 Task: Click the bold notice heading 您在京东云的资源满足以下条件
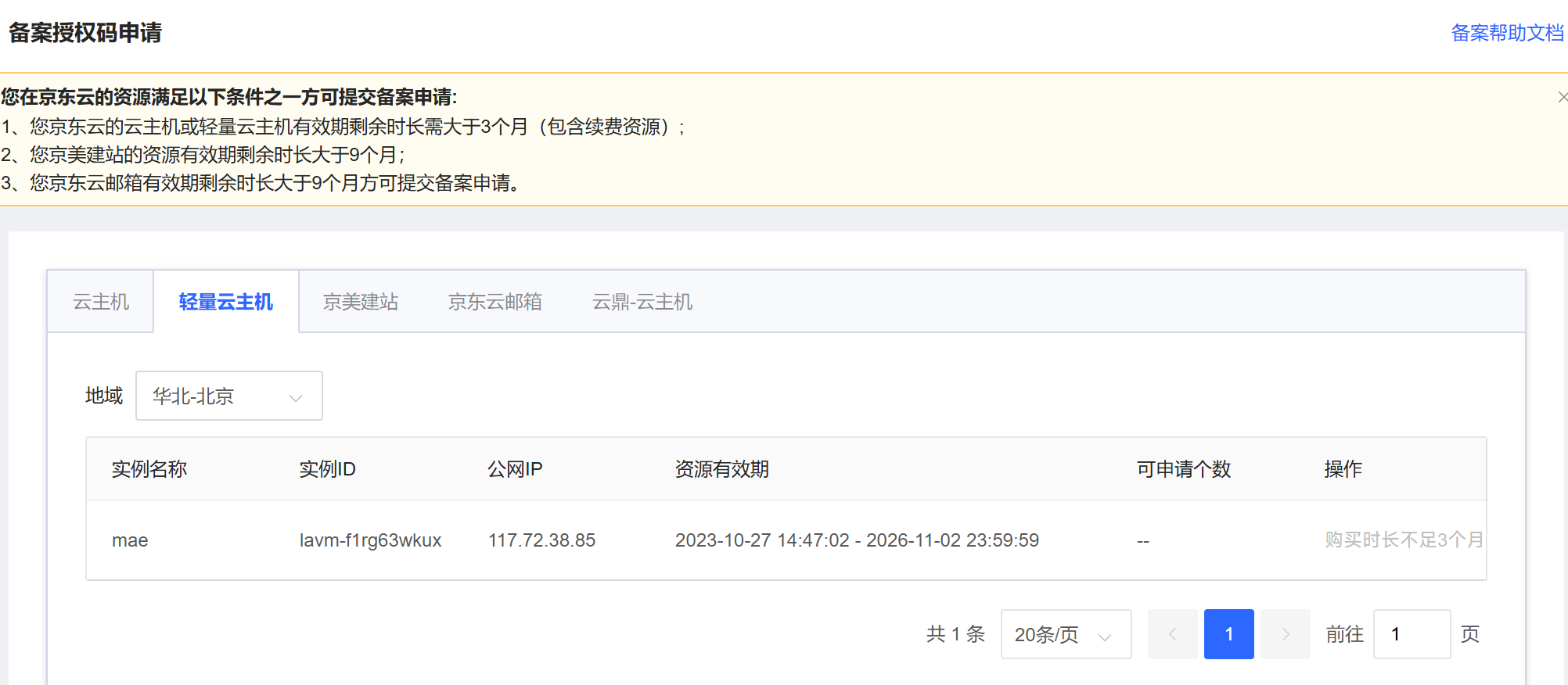click(x=228, y=97)
